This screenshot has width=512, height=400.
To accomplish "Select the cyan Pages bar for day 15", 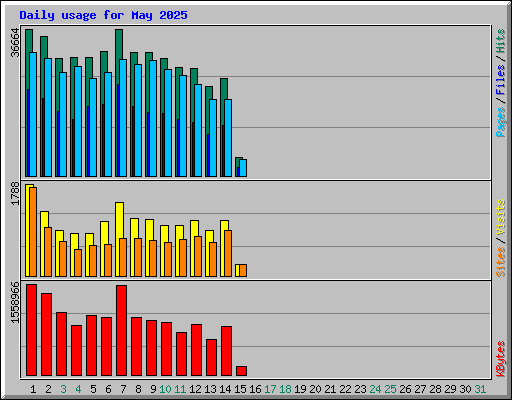I will [243, 168].
